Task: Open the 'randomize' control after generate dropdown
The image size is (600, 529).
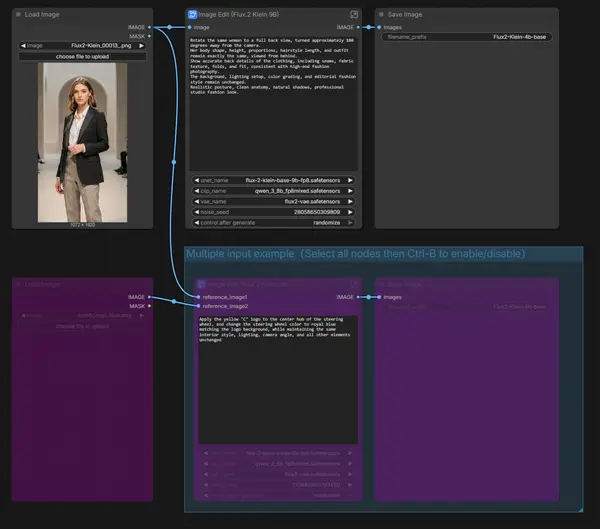Action: click(273, 223)
